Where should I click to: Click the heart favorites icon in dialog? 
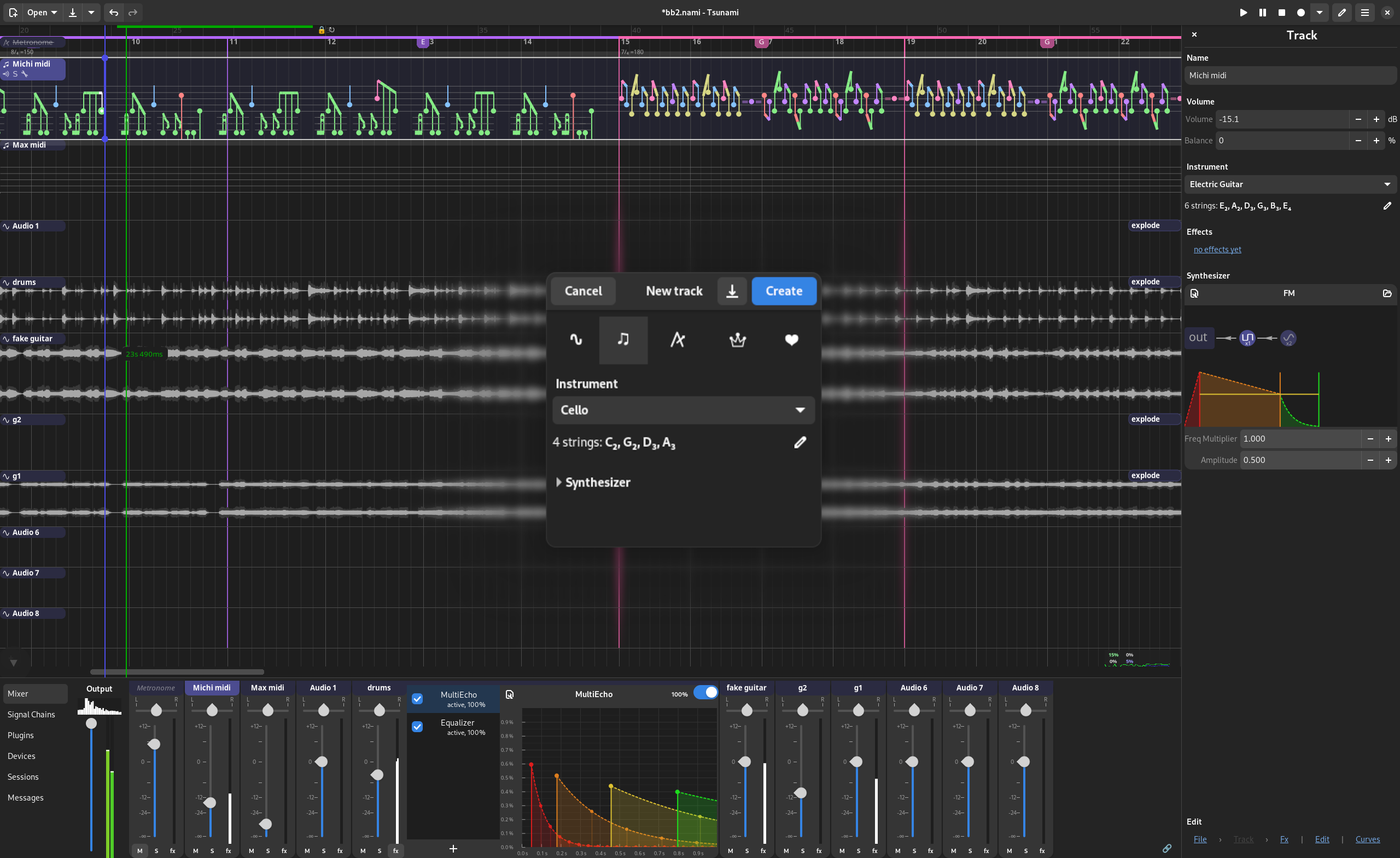tap(791, 339)
